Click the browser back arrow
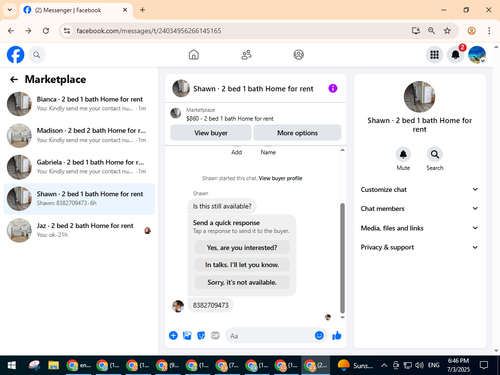Image resolution: width=500 pixels, height=375 pixels. [x=11, y=31]
